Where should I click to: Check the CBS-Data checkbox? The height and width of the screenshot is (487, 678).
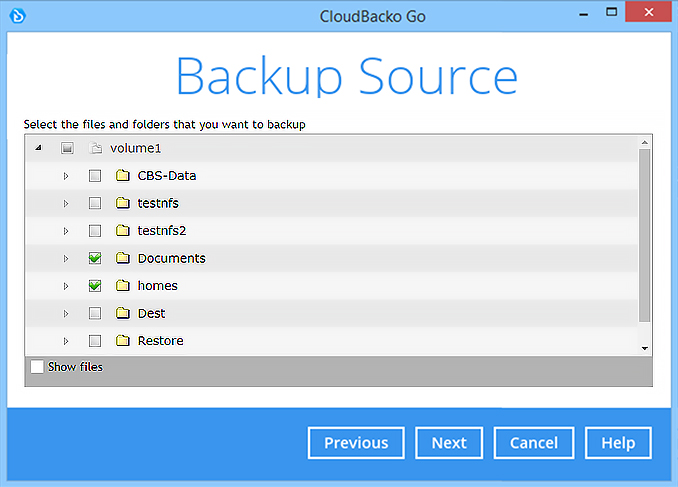click(x=95, y=176)
